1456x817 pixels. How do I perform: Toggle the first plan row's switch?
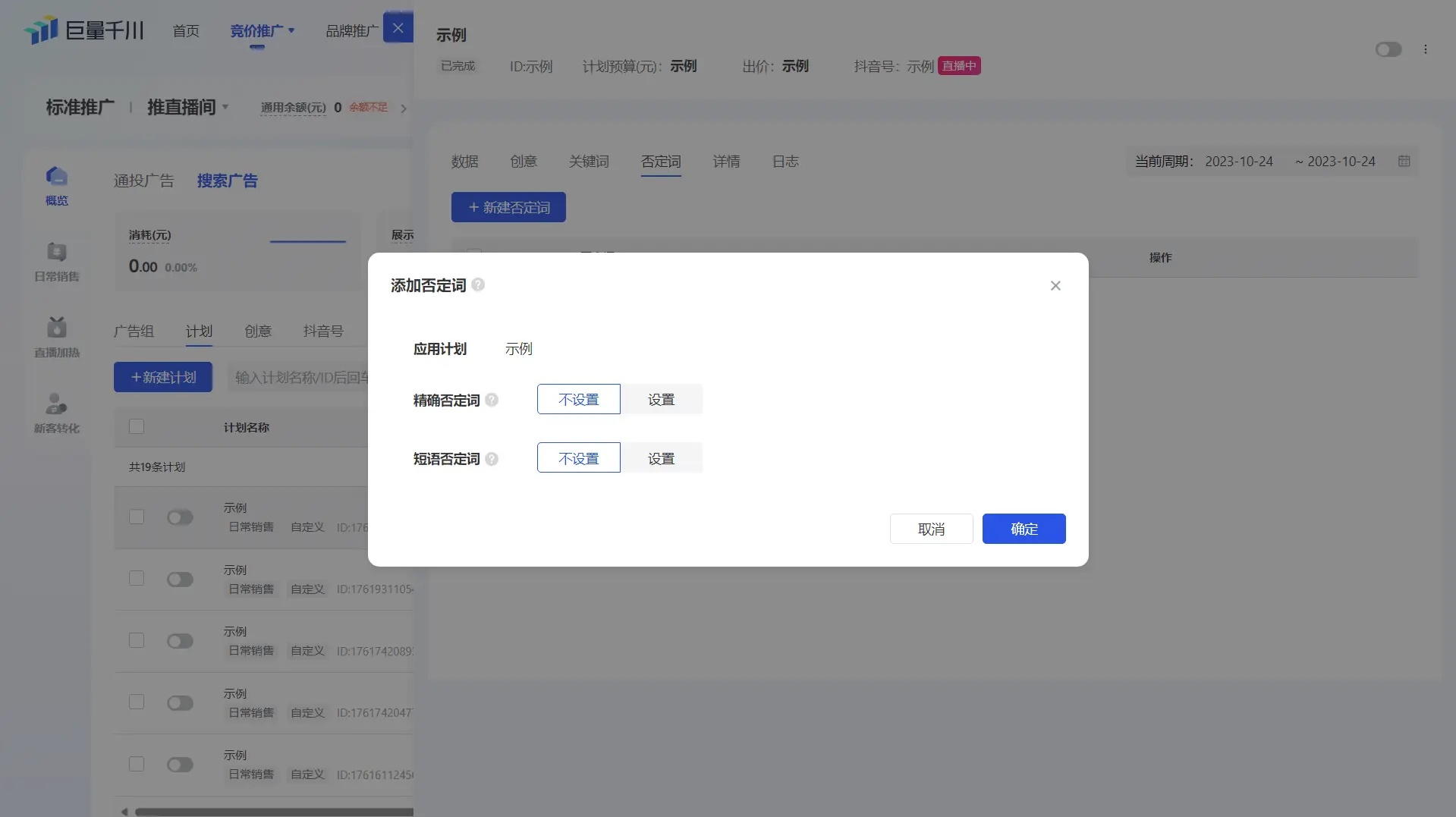[x=180, y=517]
